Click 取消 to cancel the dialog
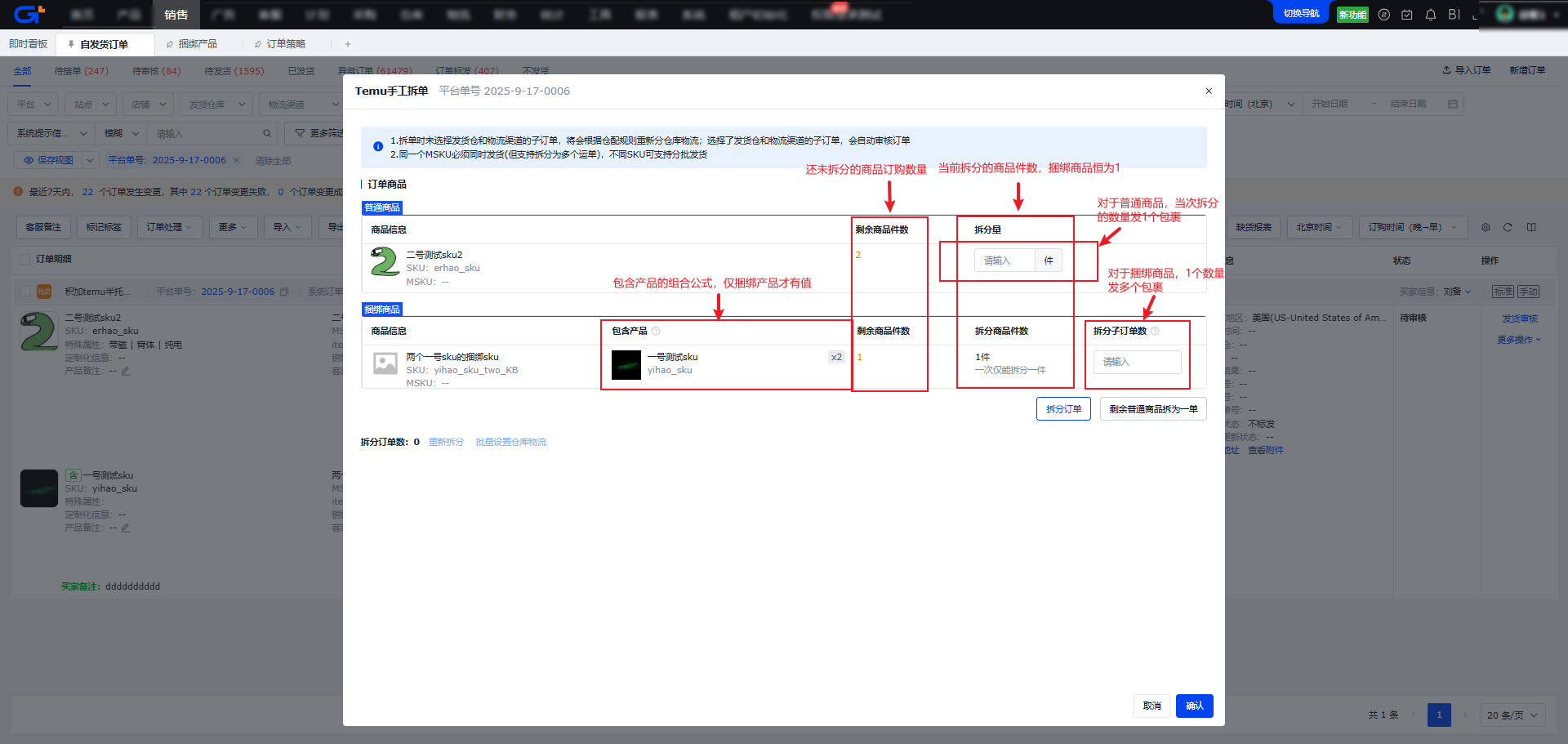1568x744 pixels. pyautogui.click(x=1151, y=706)
